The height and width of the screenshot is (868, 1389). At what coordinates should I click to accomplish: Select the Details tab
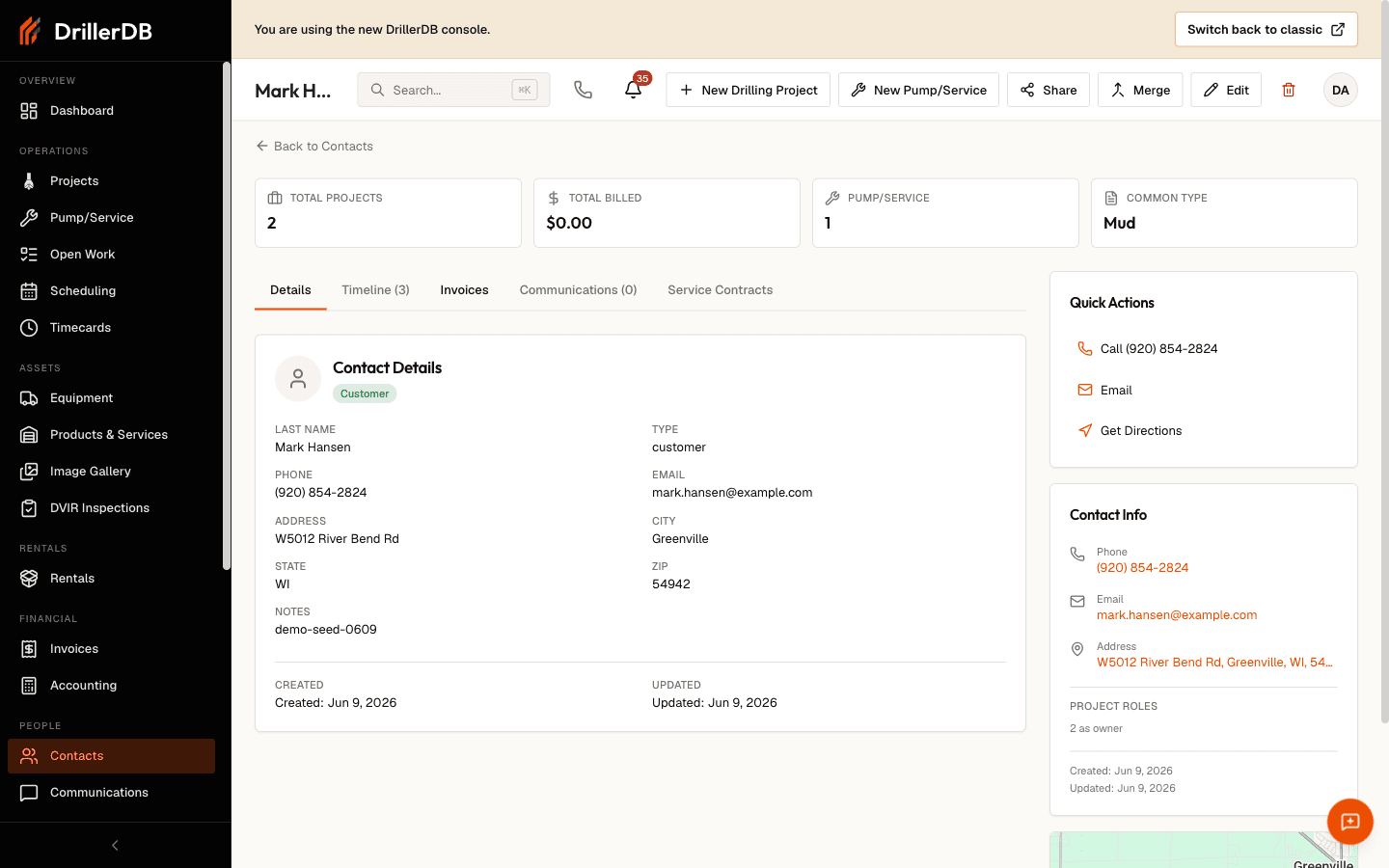[x=290, y=290]
